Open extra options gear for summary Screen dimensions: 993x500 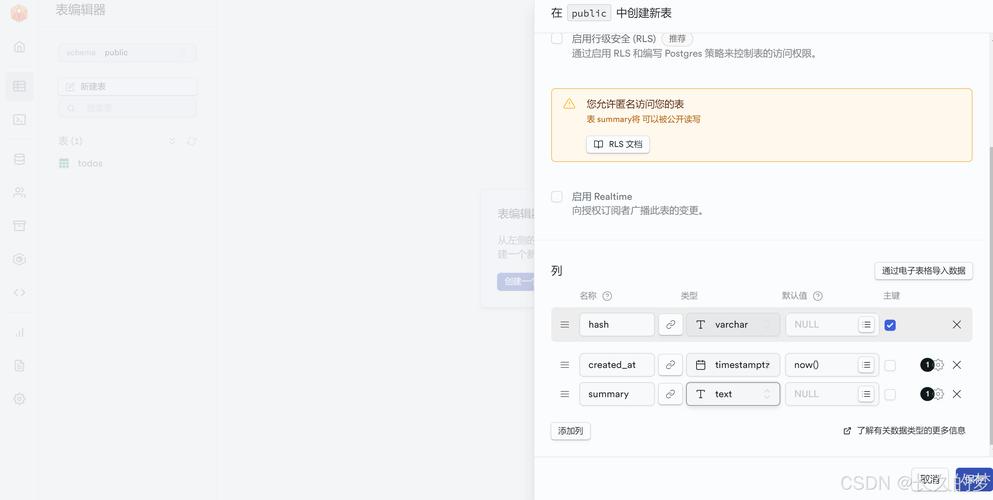(x=939, y=394)
